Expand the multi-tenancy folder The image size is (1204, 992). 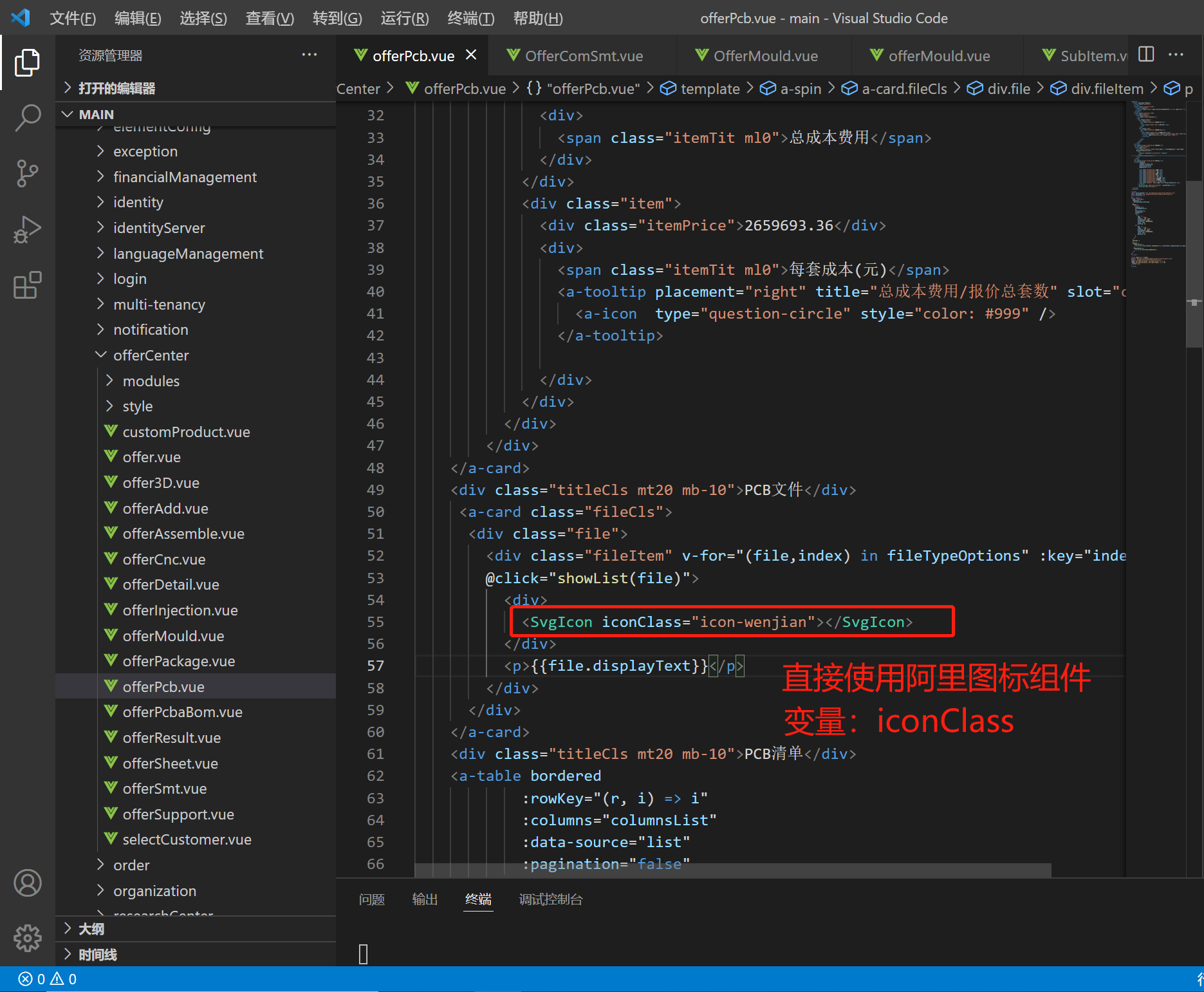point(196,304)
